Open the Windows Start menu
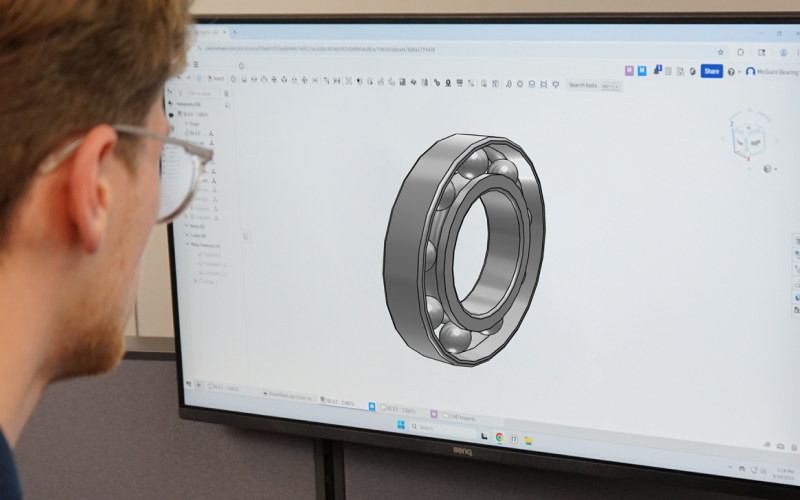This screenshot has width=800, height=500. click(401, 424)
